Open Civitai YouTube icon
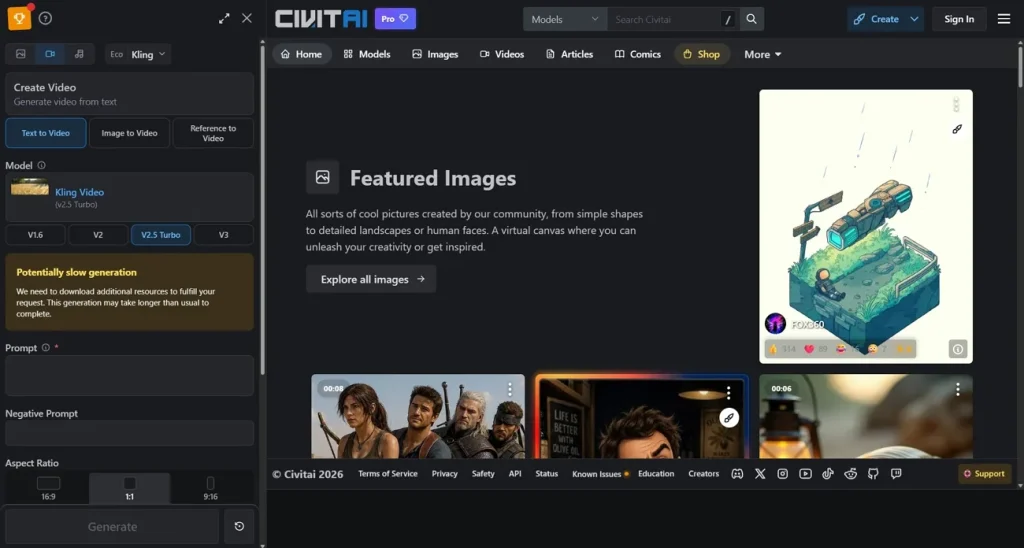 [805, 474]
